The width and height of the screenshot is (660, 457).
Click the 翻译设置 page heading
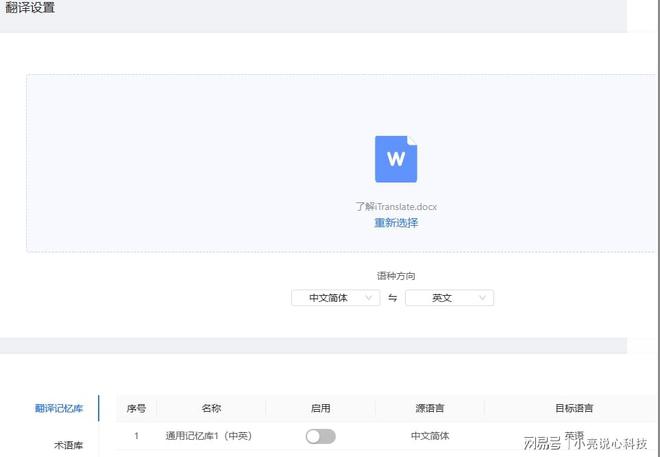pos(30,7)
